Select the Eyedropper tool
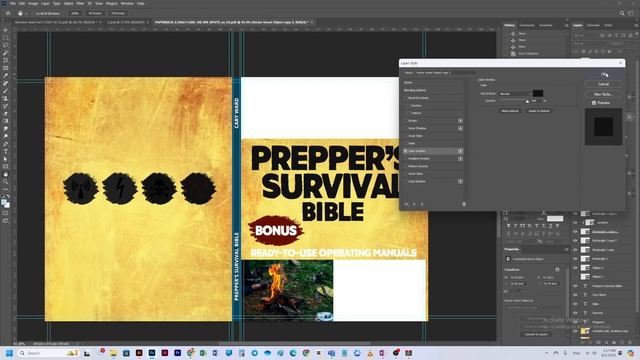This screenshot has height=360, width=640. [x=5, y=76]
